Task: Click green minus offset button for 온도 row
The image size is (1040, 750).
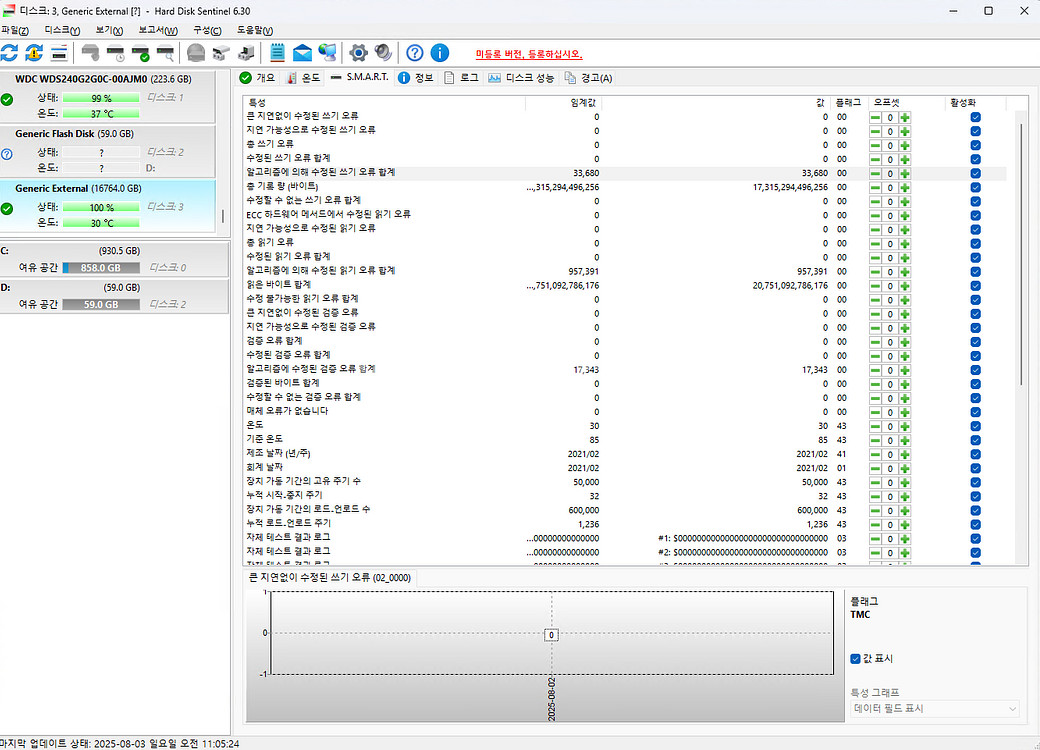Action: click(876, 426)
